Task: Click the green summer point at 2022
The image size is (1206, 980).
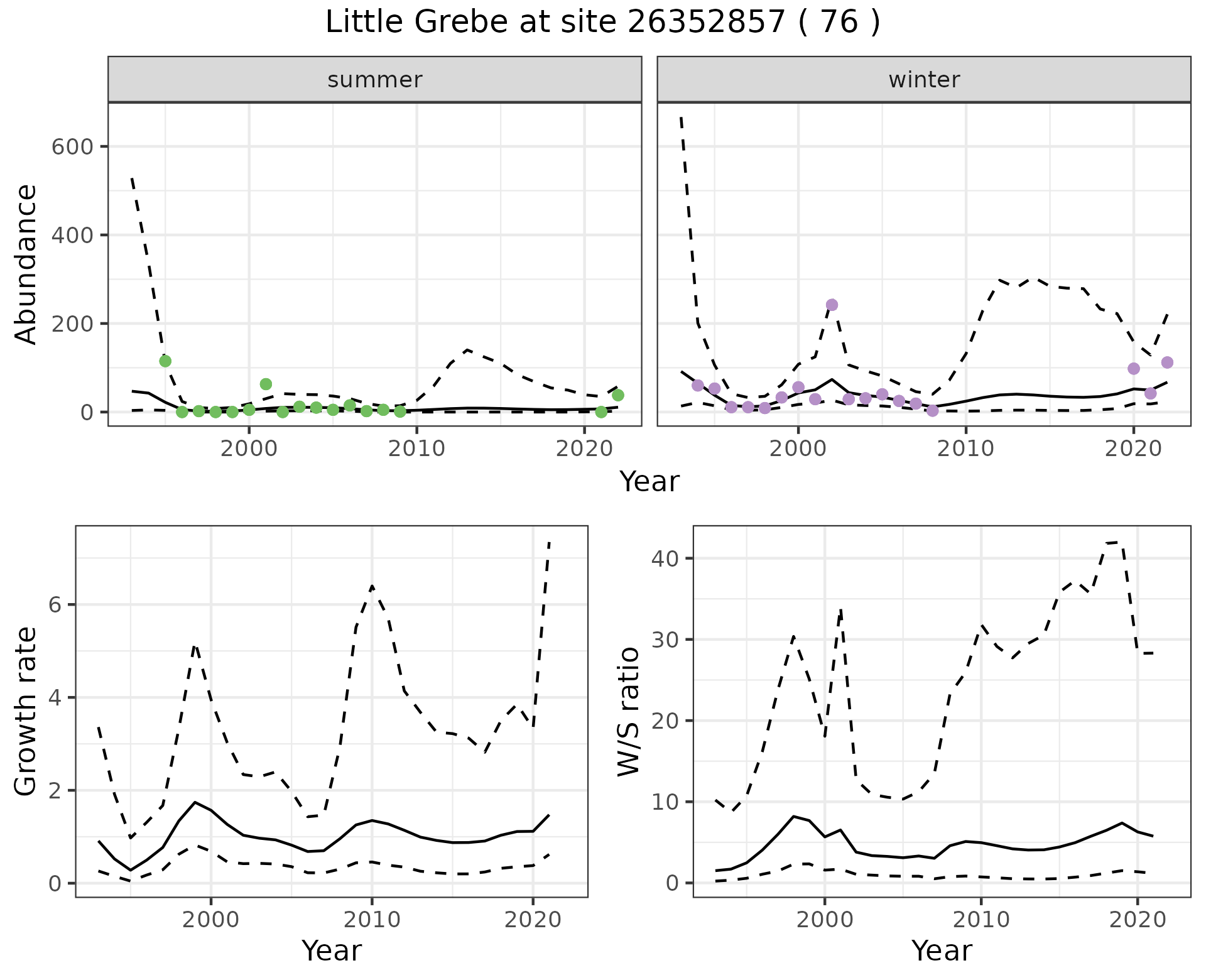Action: tap(617, 395)
